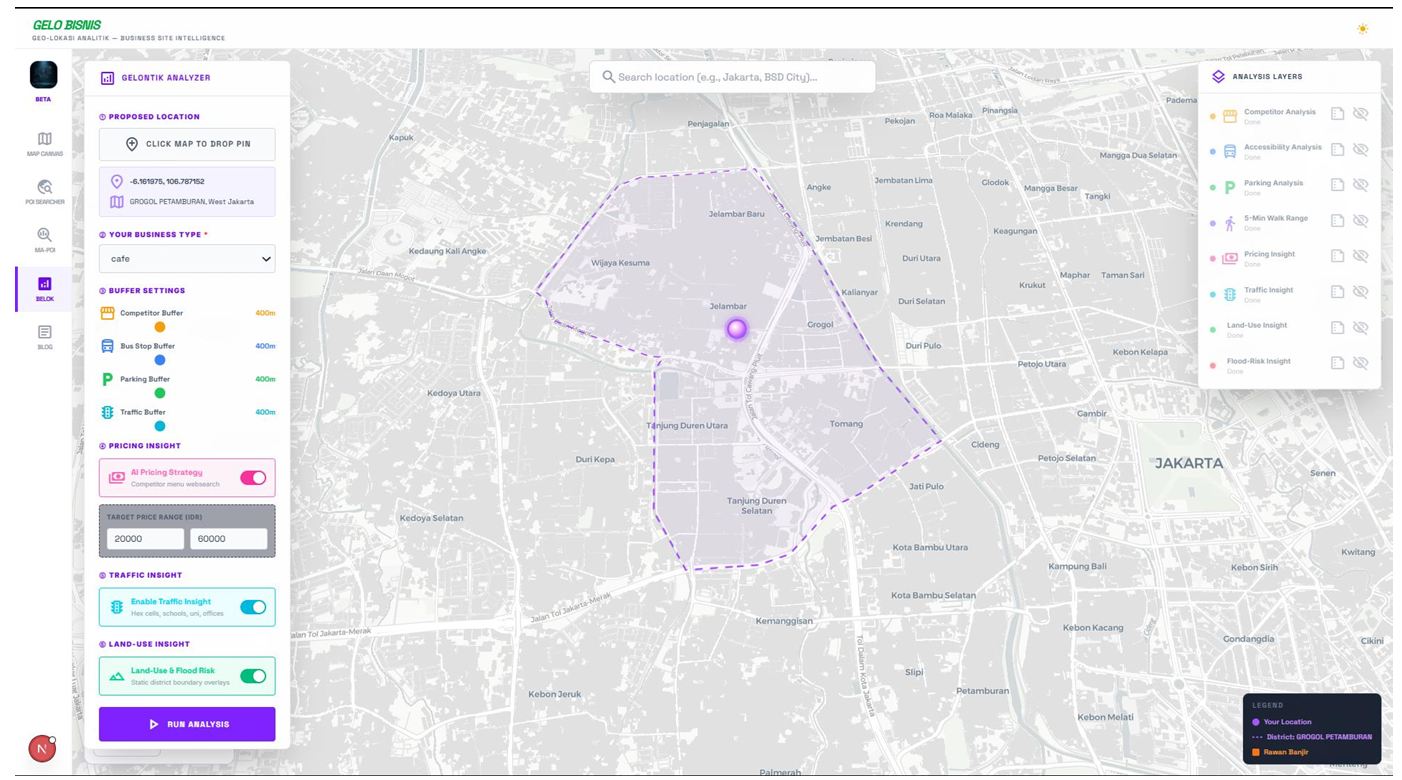Adjust the cyan Traffic Buffer slider knob
The image size is (1402, 780).
(x=160, y=426)
